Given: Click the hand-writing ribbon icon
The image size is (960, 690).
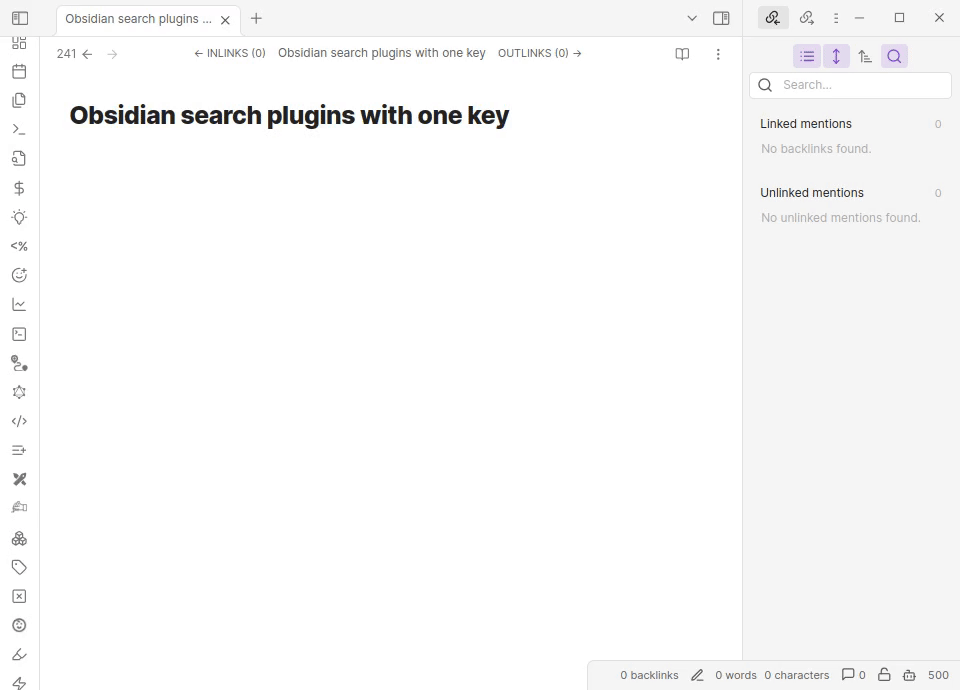Looking at the screenshot, I should click(19, 508).
